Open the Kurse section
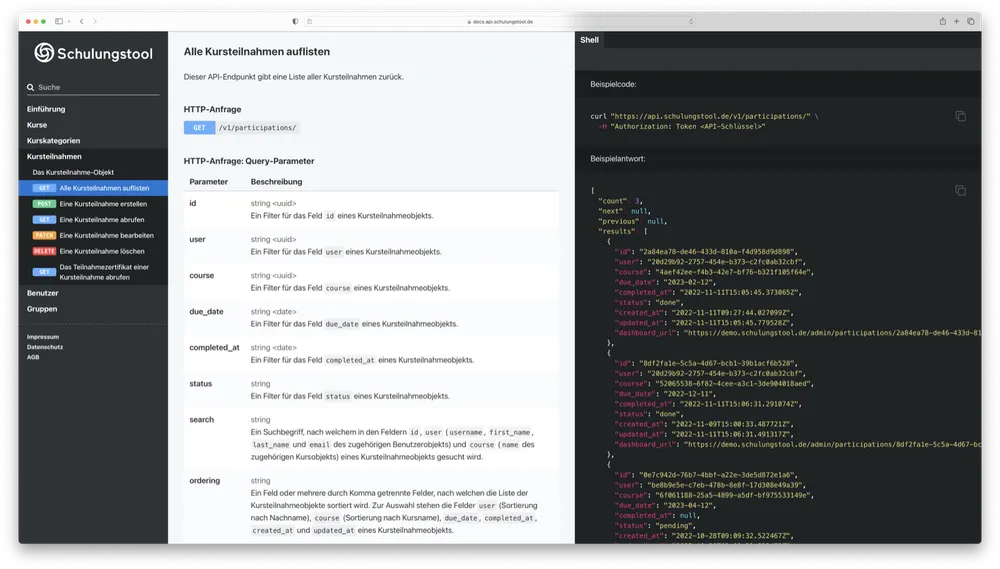 (37, 125)
